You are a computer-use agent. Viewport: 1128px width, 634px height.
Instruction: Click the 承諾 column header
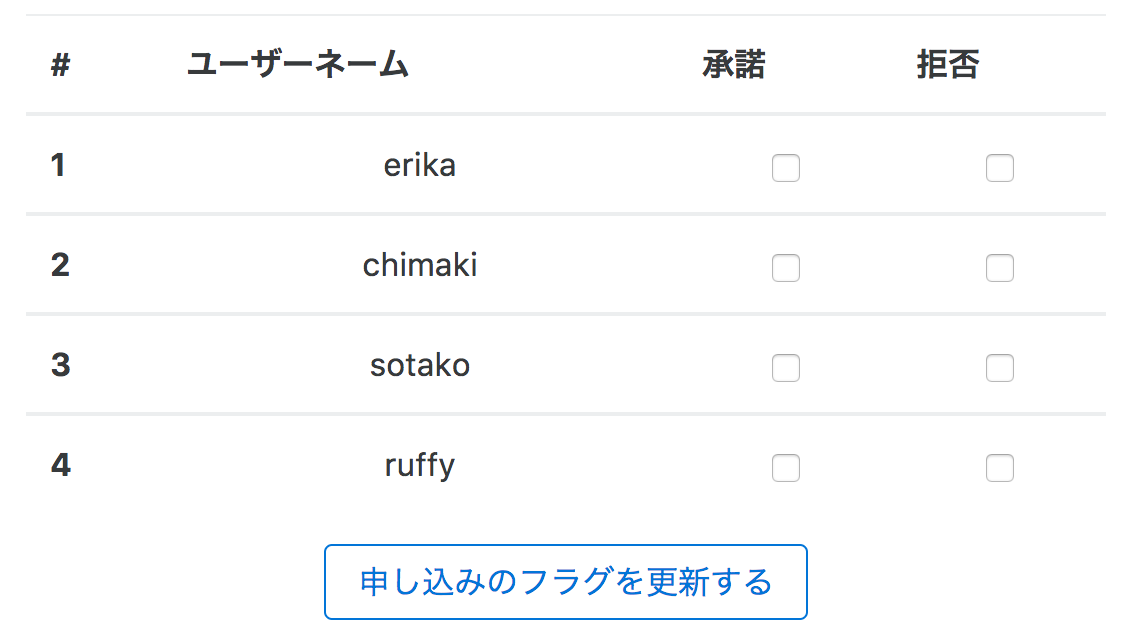735,64
